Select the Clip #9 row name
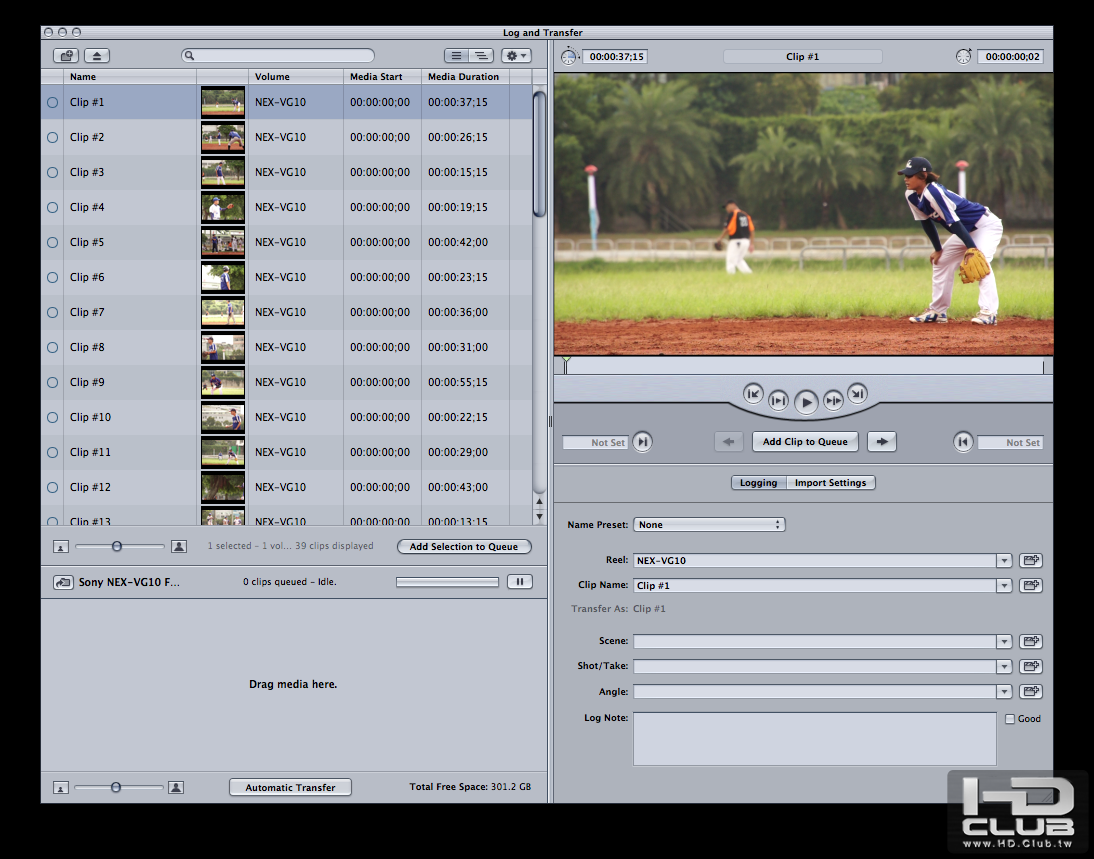This screenshot has width=1094, height=859. (87, 382)
